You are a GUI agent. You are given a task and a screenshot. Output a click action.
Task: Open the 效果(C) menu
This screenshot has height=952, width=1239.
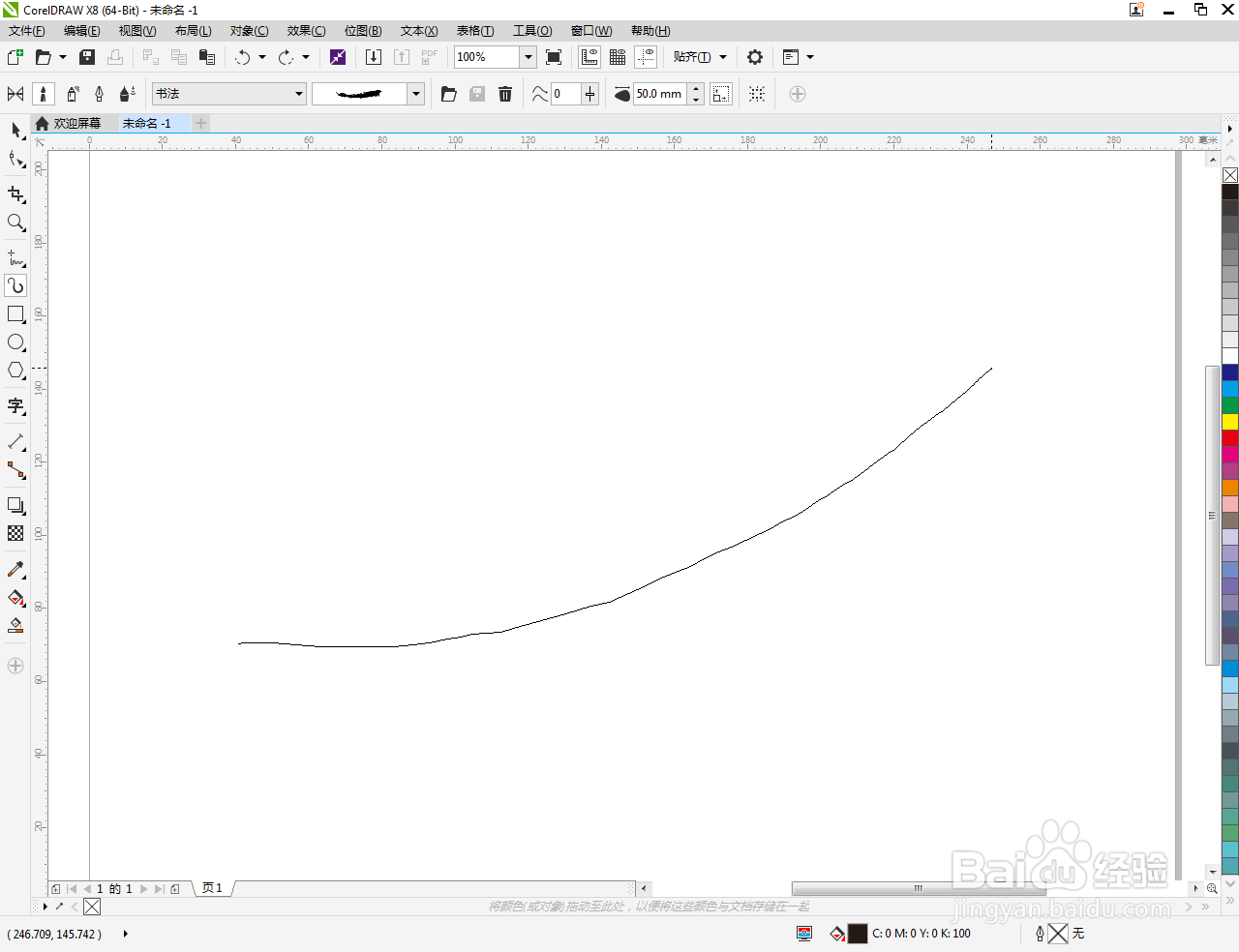[306, 31]
